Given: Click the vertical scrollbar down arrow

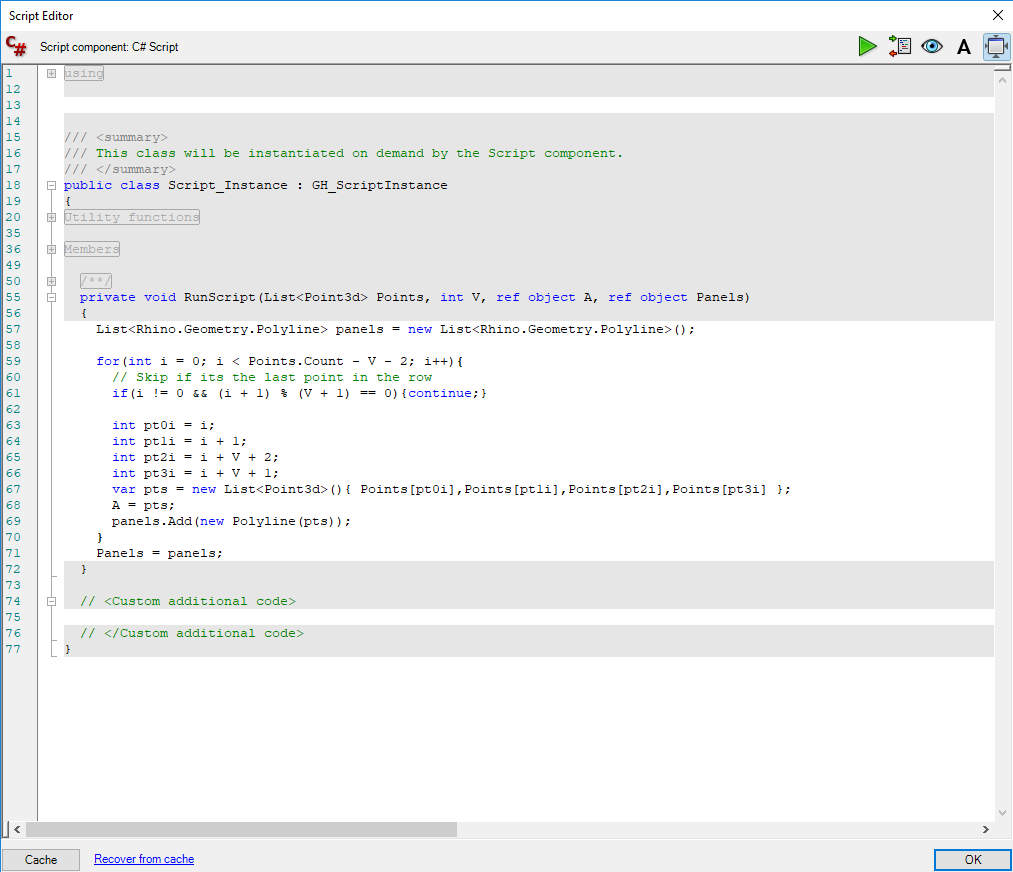Looking at the screenshot, I should tap(1003, 812).
